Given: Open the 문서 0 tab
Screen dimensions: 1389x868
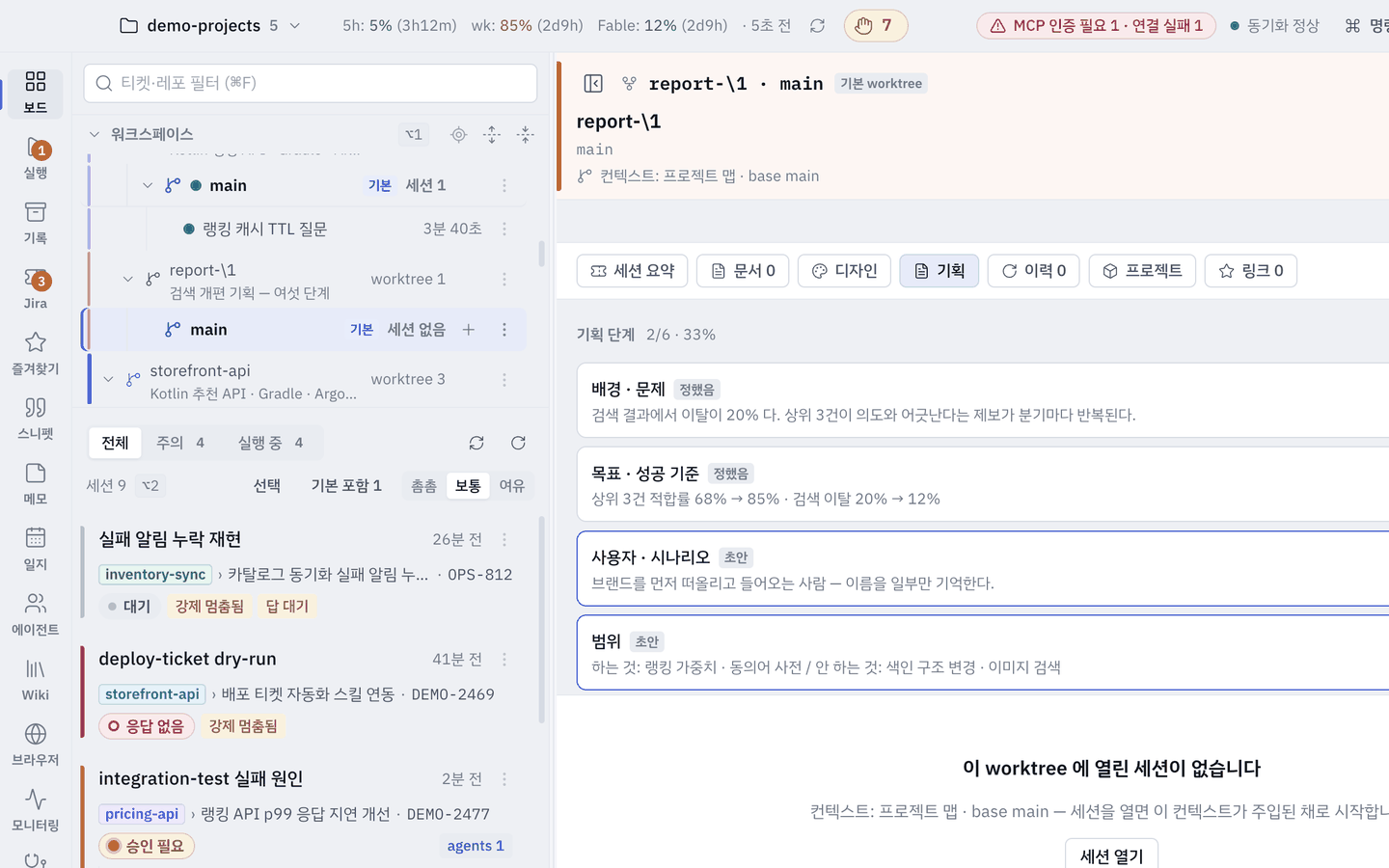Looking at the screenshot, I should [x=743, y=271].
